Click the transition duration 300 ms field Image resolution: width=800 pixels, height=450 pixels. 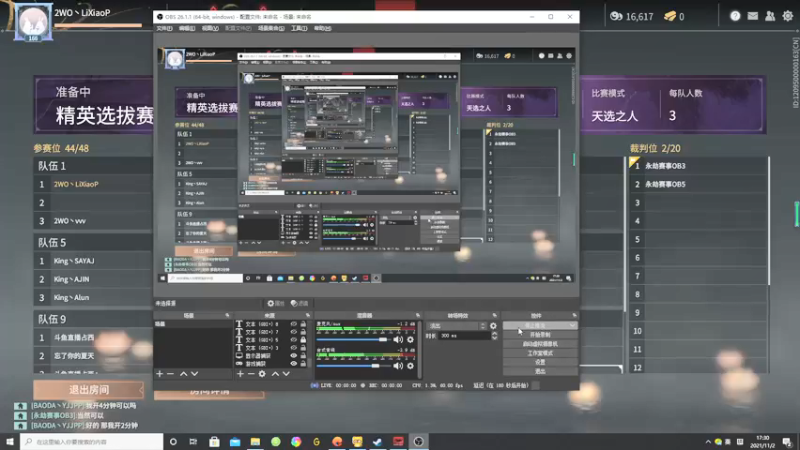[464, 336]
